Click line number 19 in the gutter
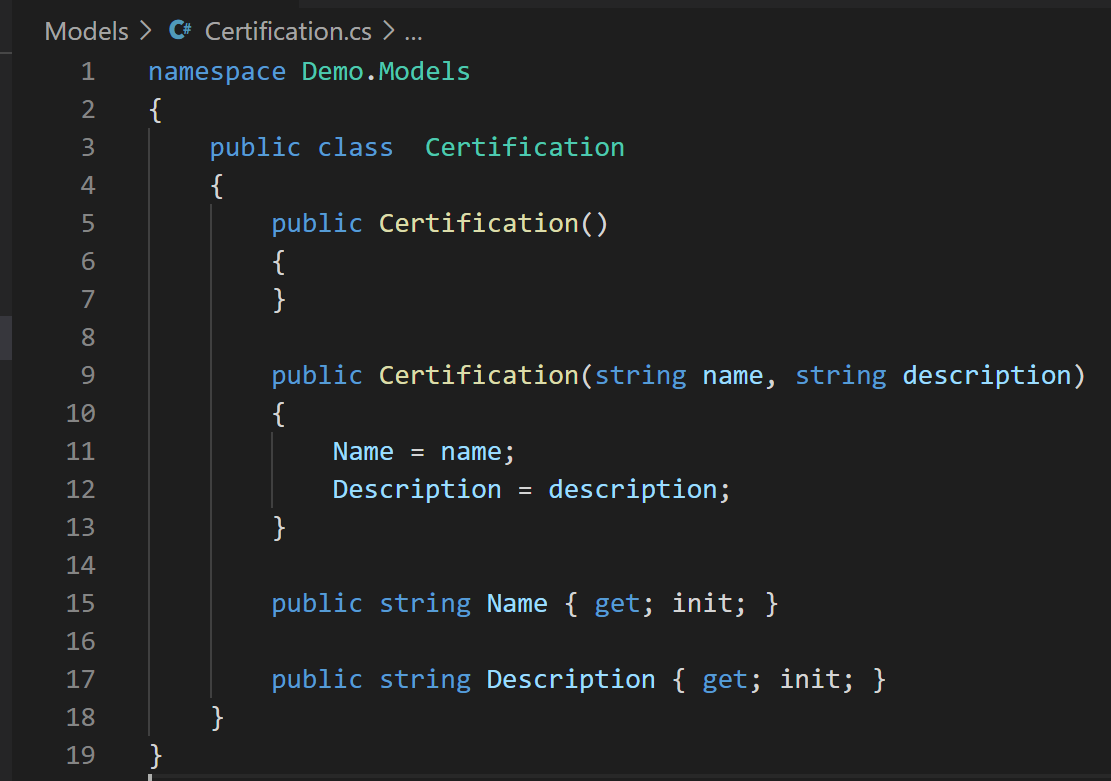Viewport: 1111px width, 781px height. tap(81, 755)
